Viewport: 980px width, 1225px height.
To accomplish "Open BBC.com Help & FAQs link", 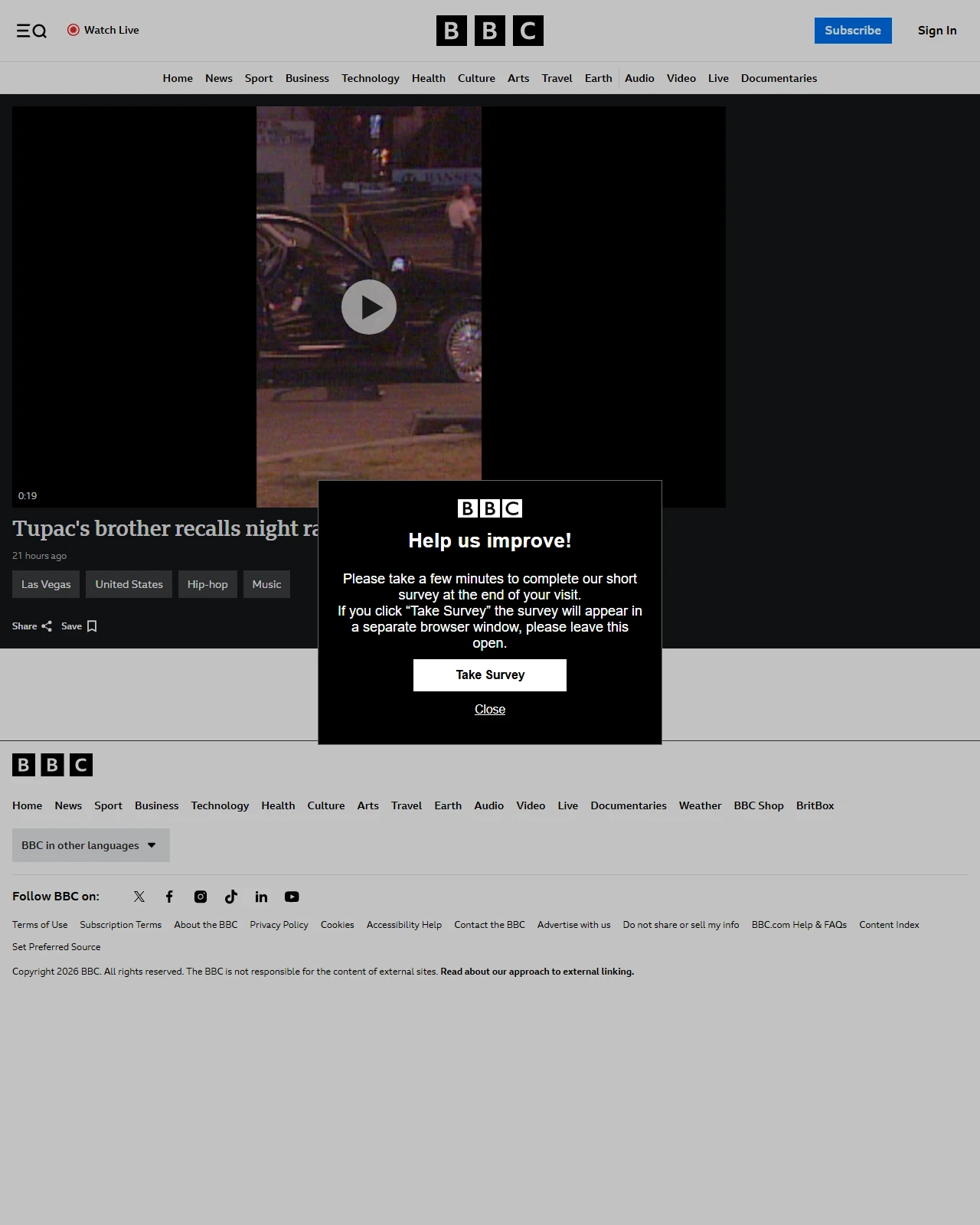I will 799,925.
